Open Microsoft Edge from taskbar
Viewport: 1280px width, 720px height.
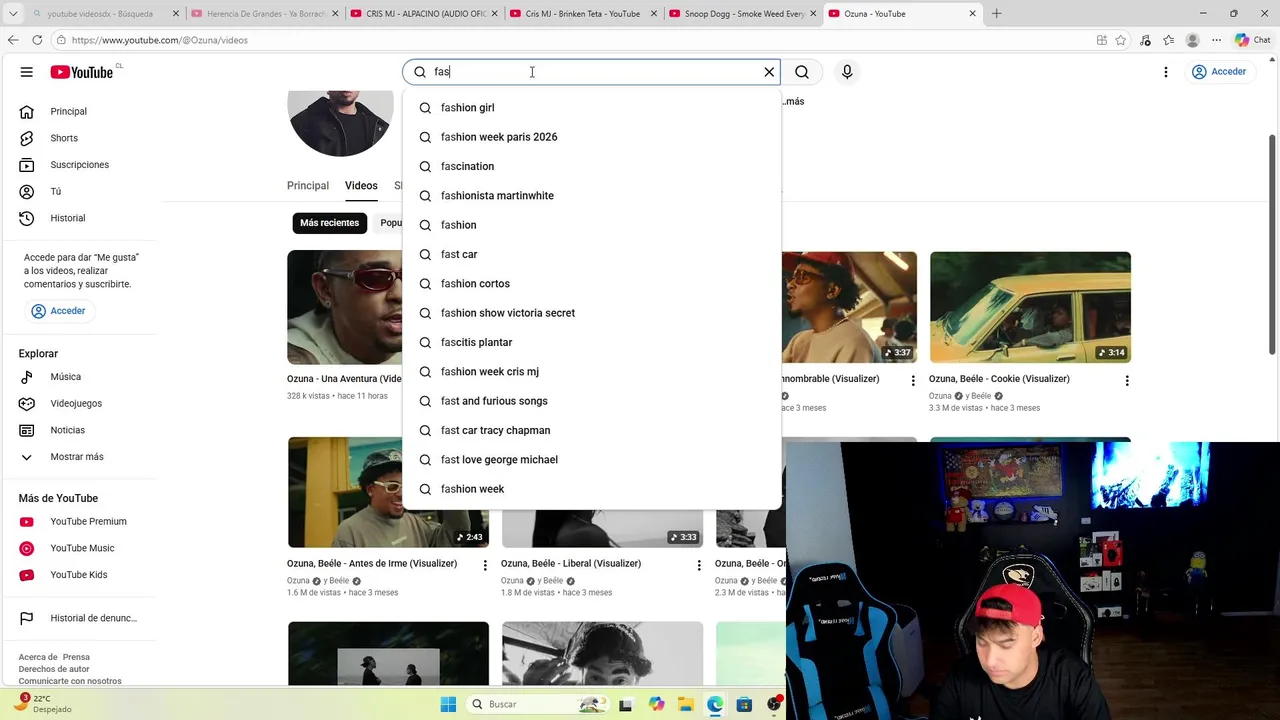point(715,704)
